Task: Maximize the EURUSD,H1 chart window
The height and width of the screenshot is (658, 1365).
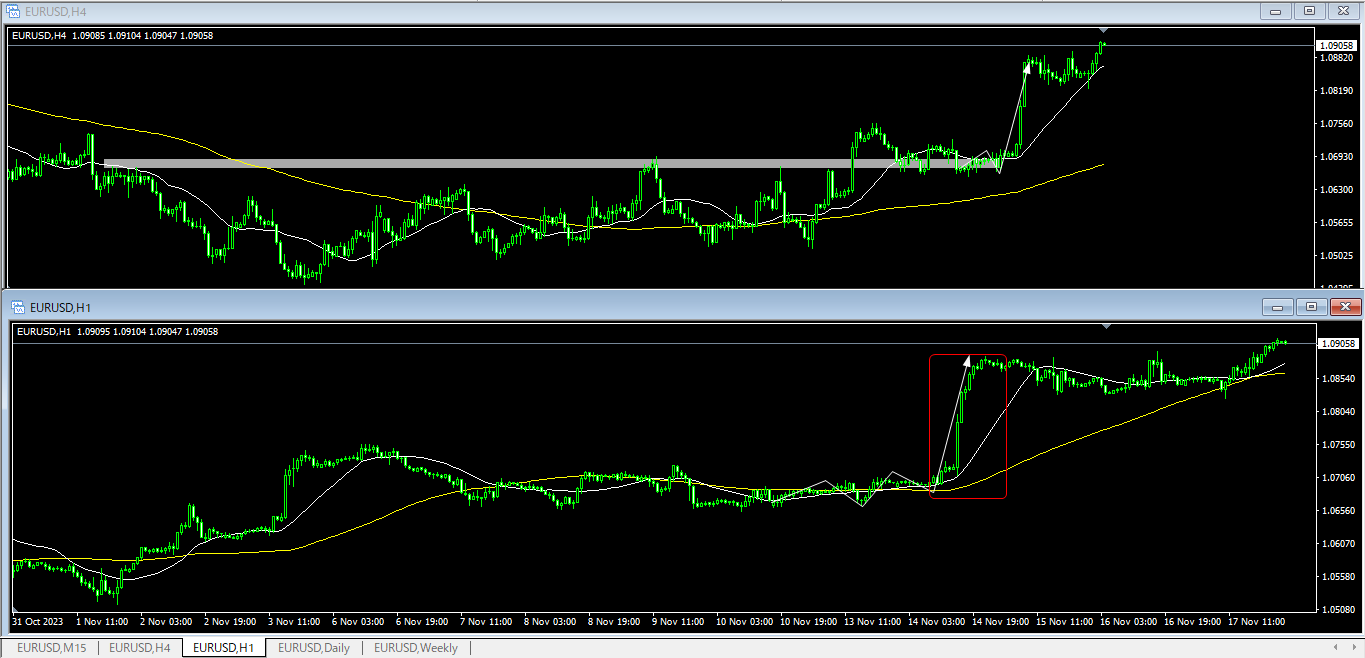Action: (x=1311, y=307)
